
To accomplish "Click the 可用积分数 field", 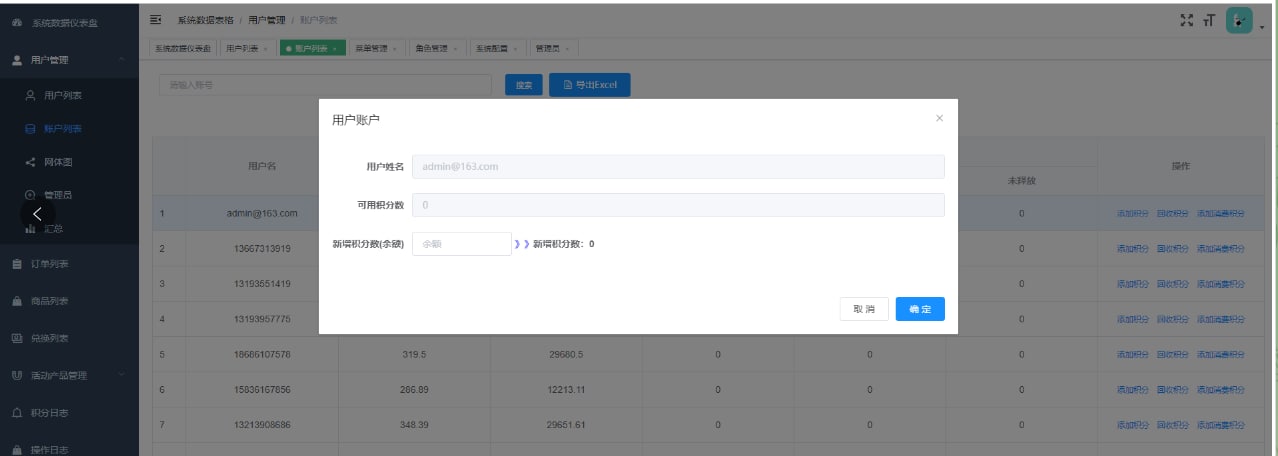I will [x=678, y=204].
